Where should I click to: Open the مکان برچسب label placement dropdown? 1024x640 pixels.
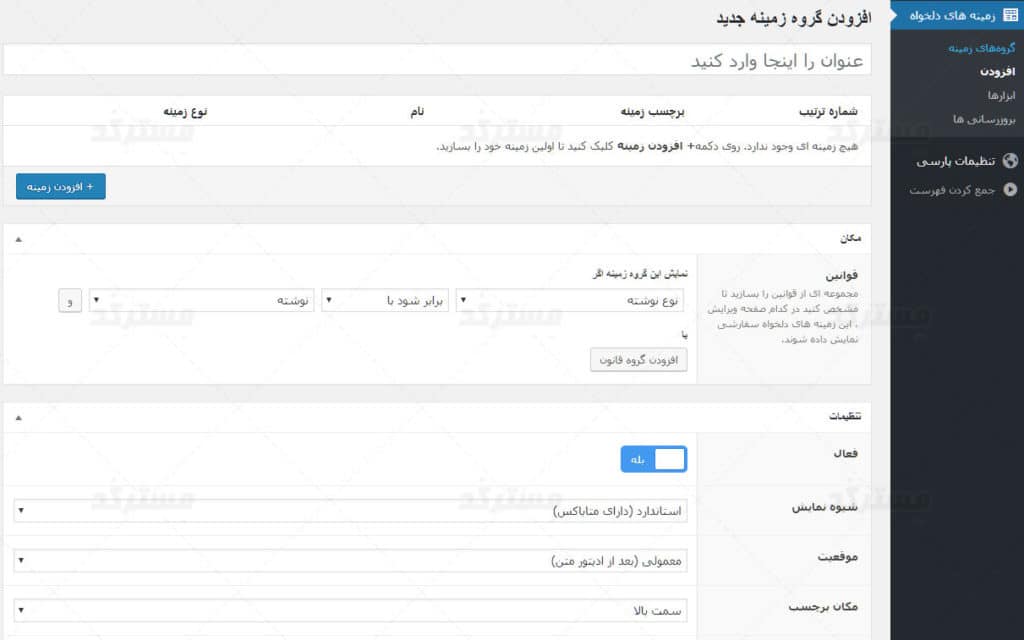click(x=350, y=610)
